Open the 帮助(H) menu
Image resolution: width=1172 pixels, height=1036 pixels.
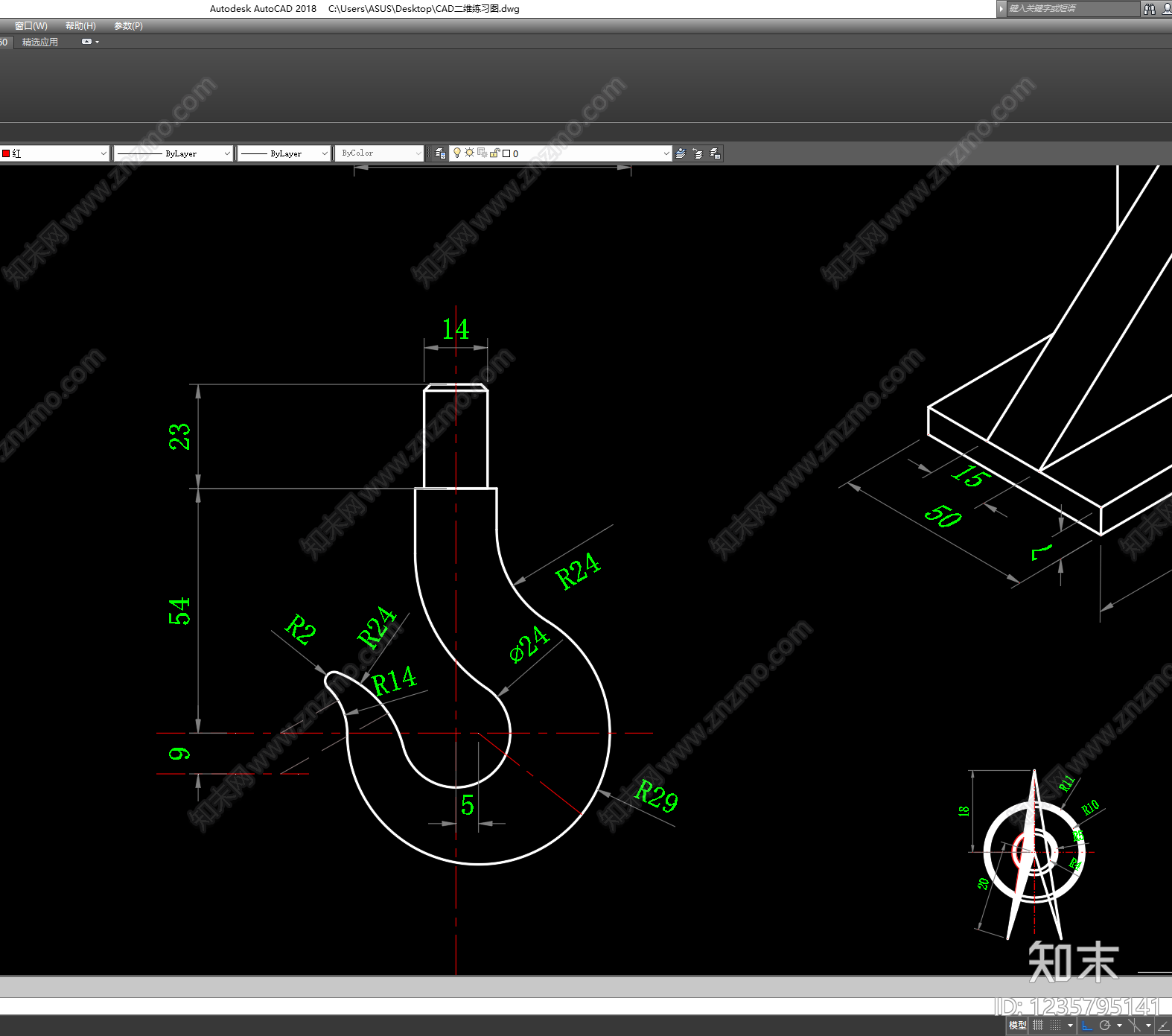80,26
